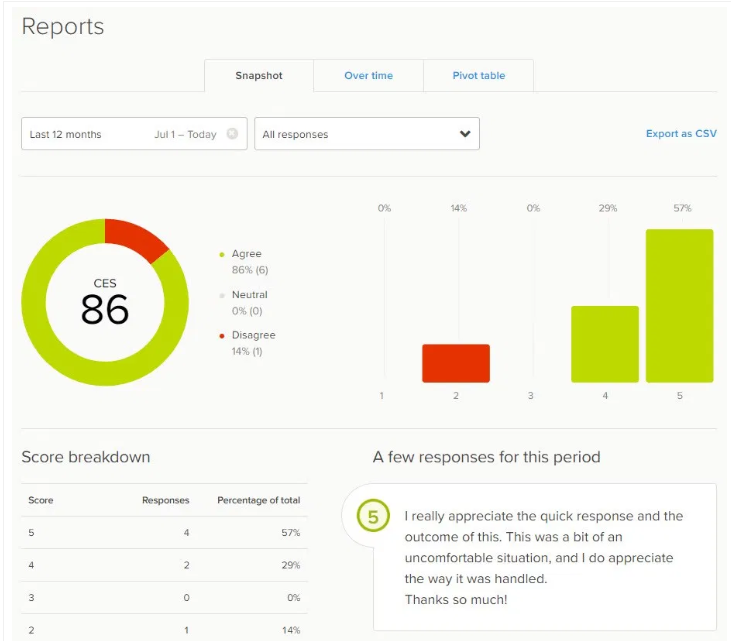This screenshot has height=641, width=731.
Task: Switch to the Over time tab
Action: (368, 76)
